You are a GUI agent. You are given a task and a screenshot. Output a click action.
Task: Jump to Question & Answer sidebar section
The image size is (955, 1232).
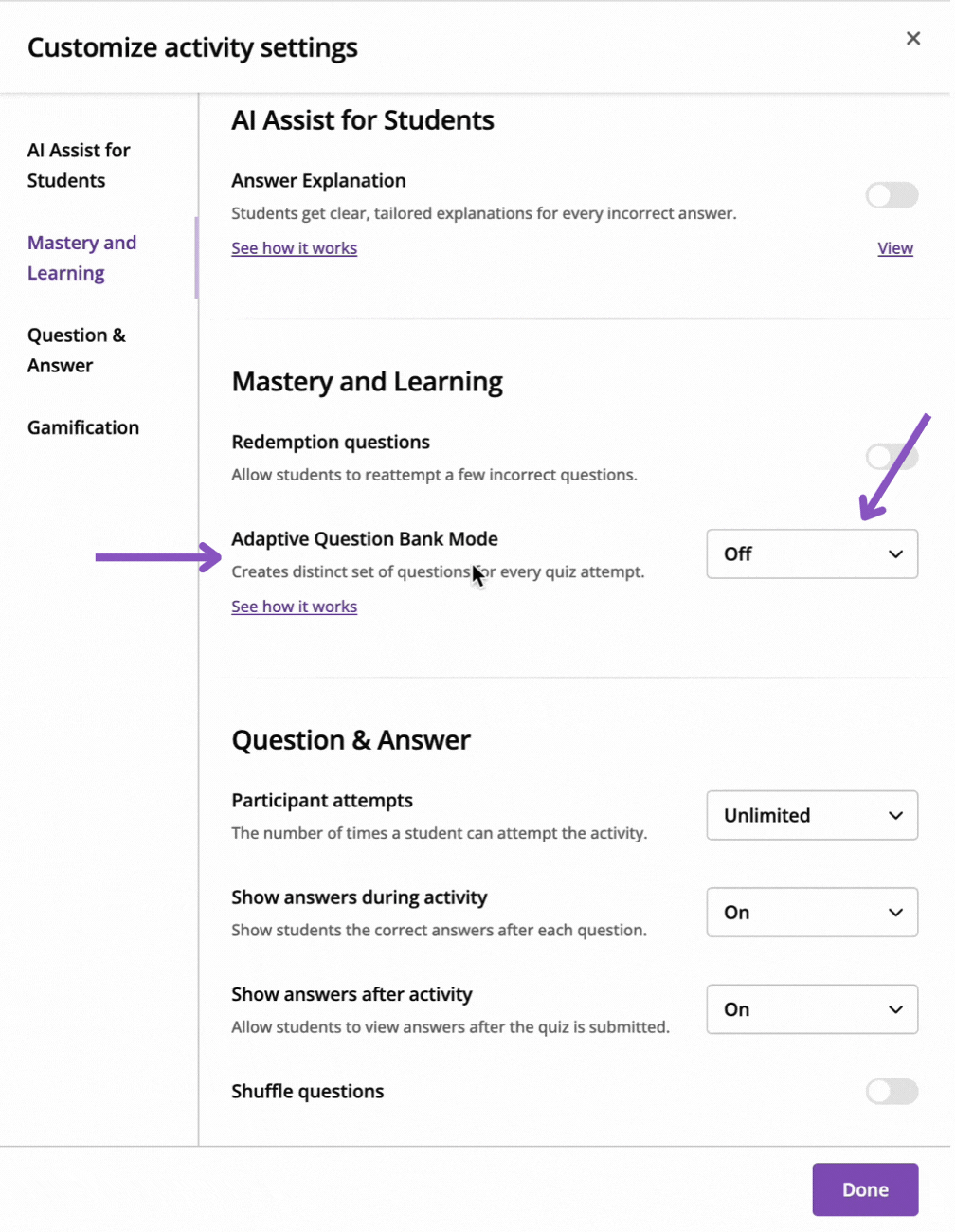(76, 351)
